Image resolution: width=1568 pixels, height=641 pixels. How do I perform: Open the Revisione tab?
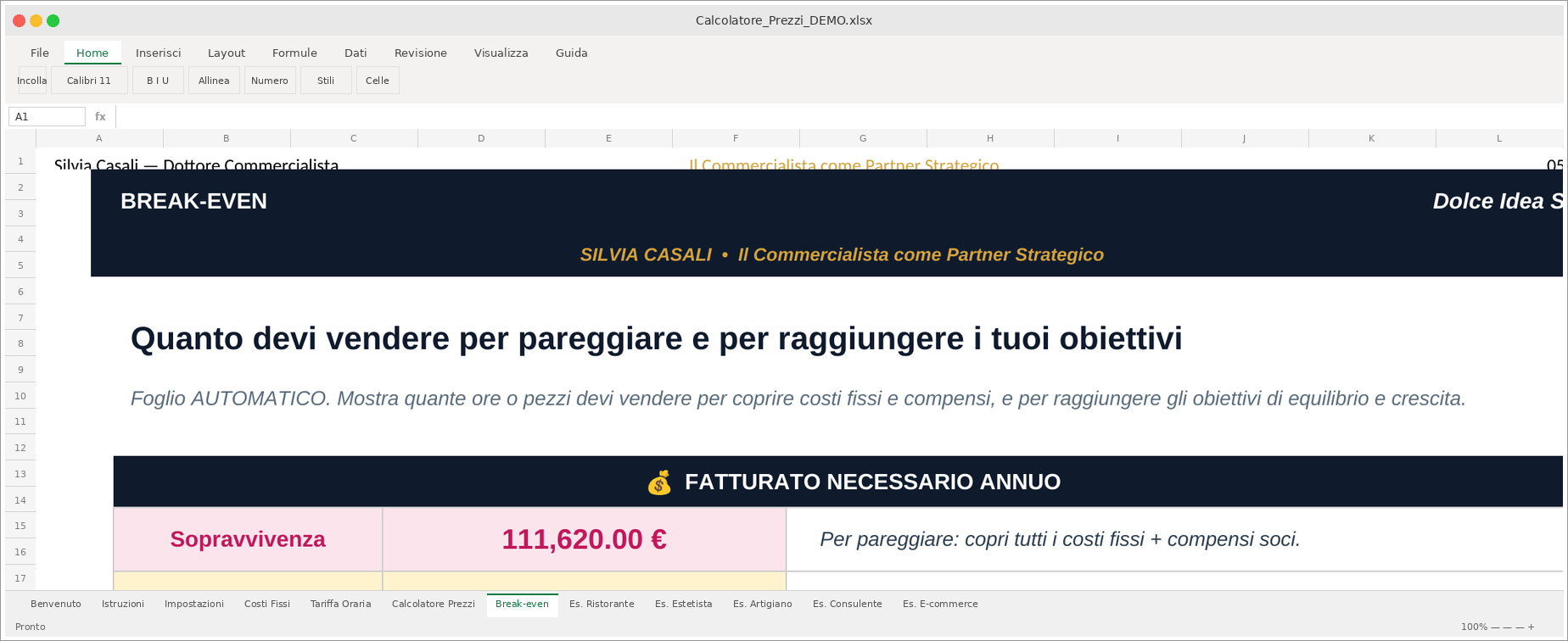[421, 53]
